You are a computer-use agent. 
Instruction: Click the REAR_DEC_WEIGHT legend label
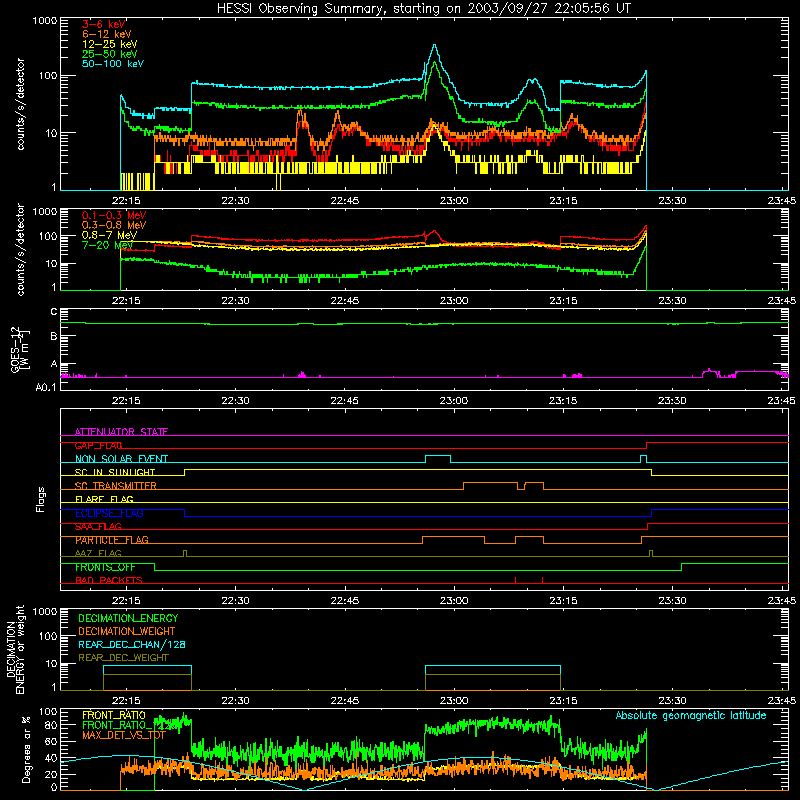tap(123, 658)
